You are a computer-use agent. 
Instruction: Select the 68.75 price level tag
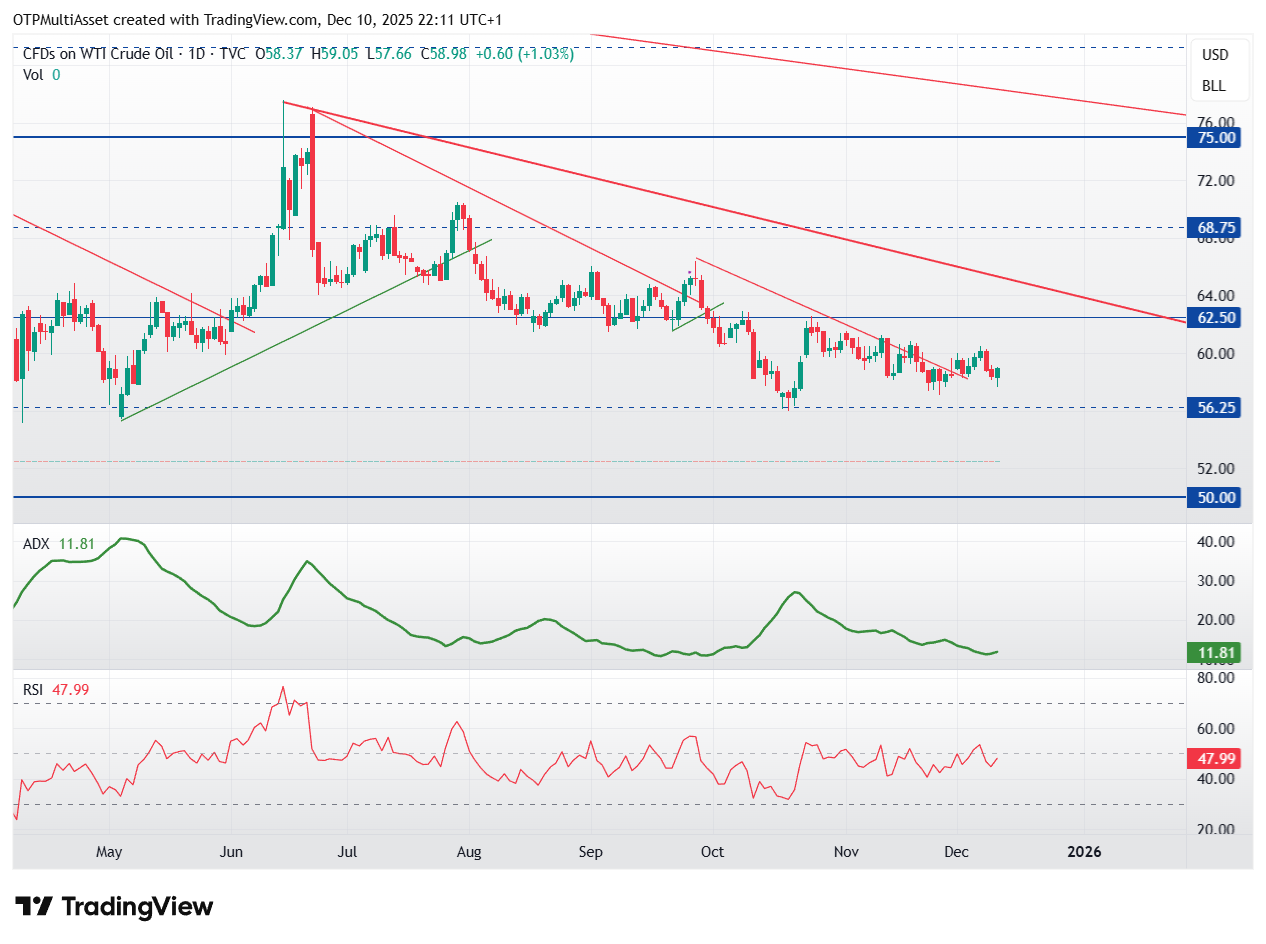1214,228
